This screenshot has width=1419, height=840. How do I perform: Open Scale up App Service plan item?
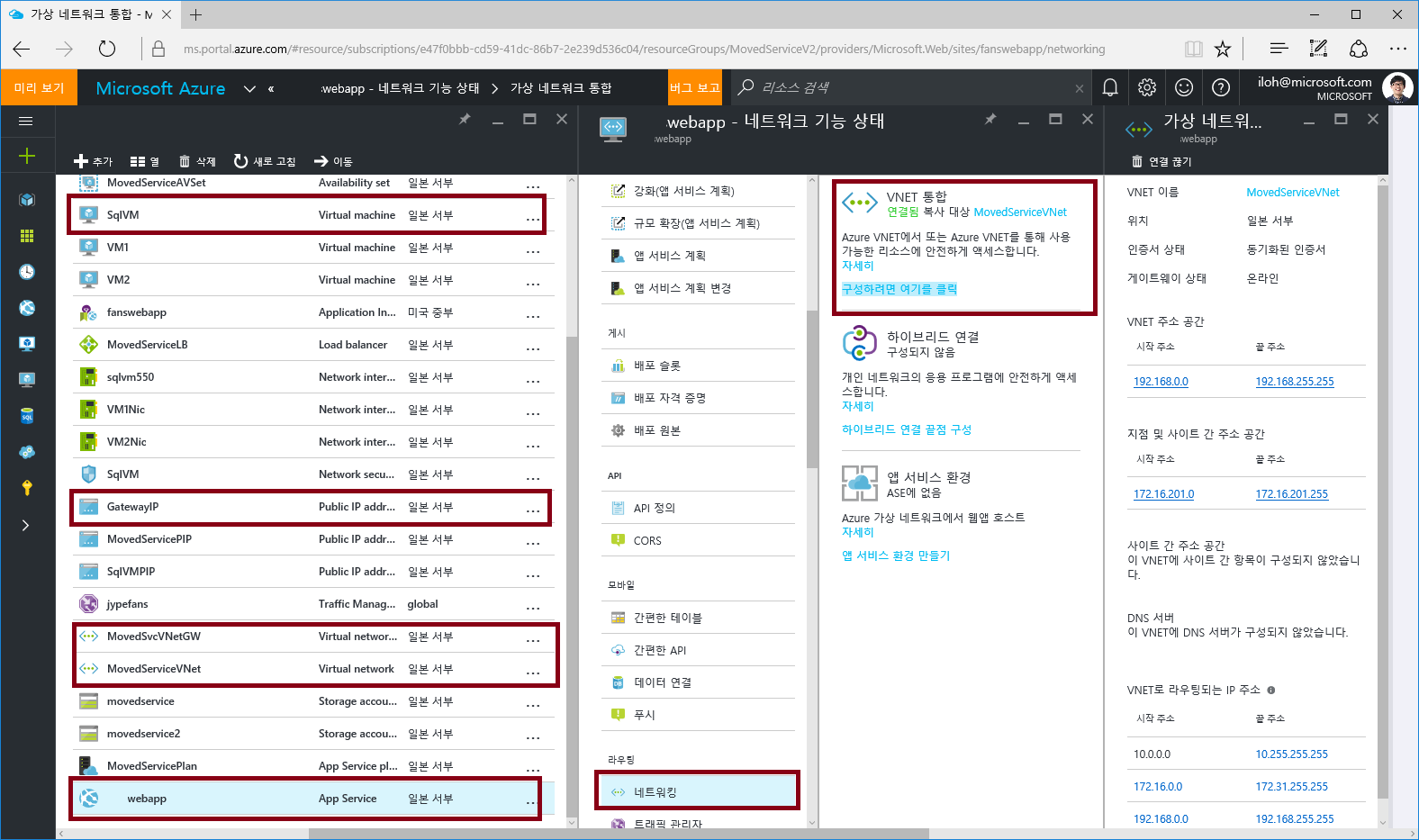click(x=698, y=191)
